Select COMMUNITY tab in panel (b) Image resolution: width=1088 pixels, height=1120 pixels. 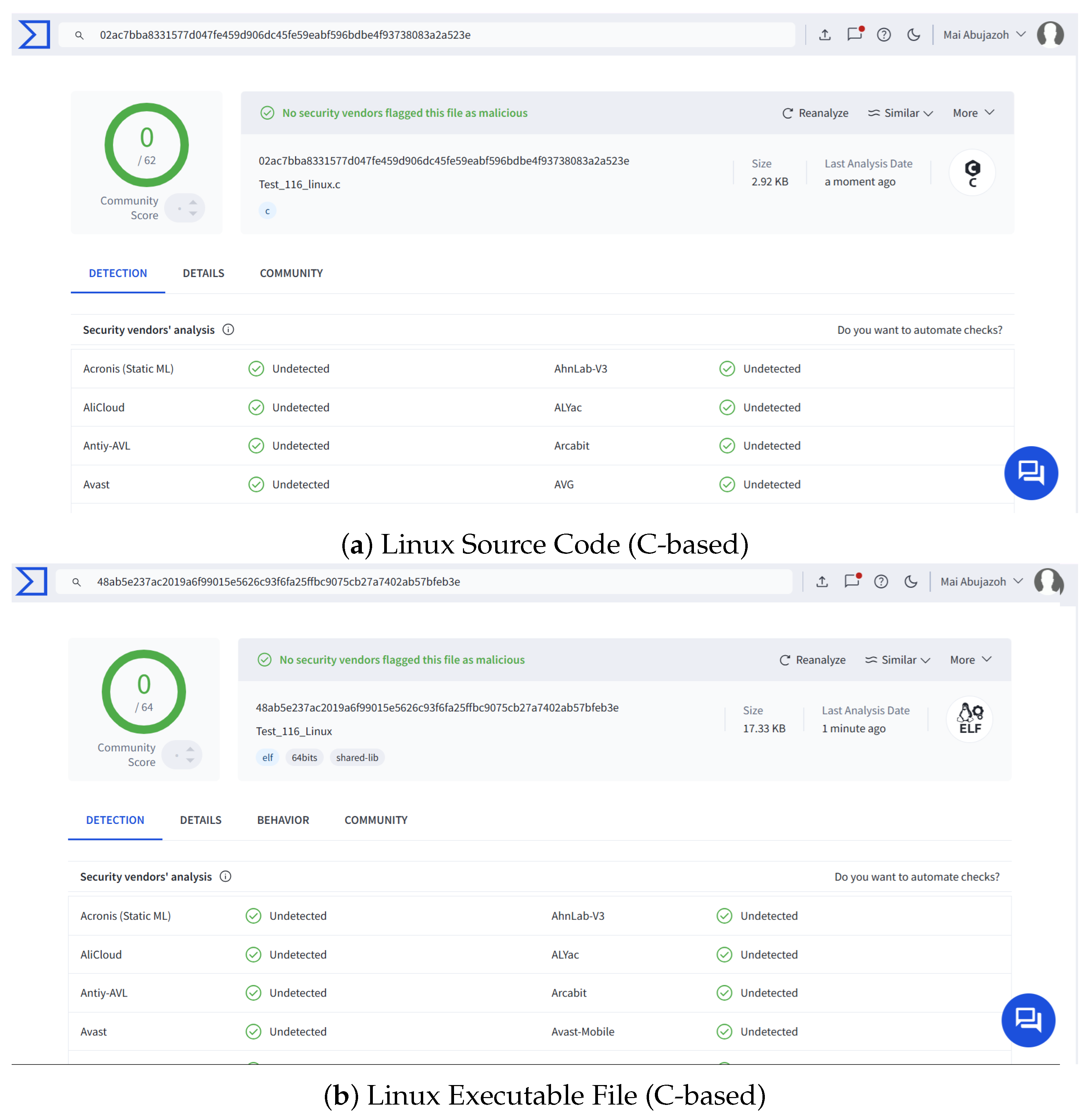coord(376,820)
